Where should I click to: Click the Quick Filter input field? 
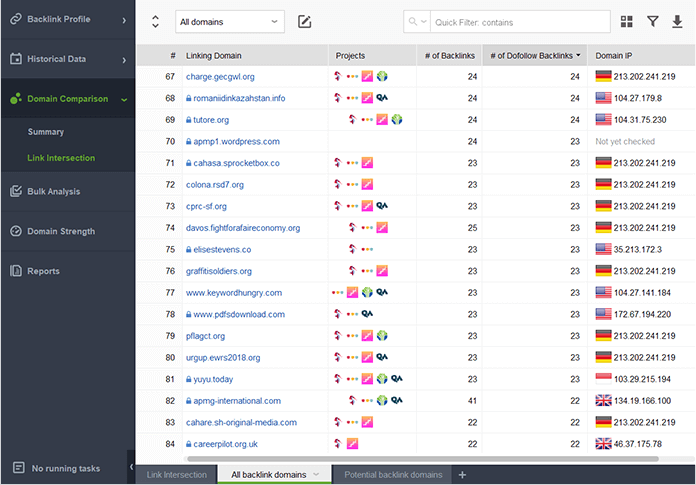(x=520, y=22)
